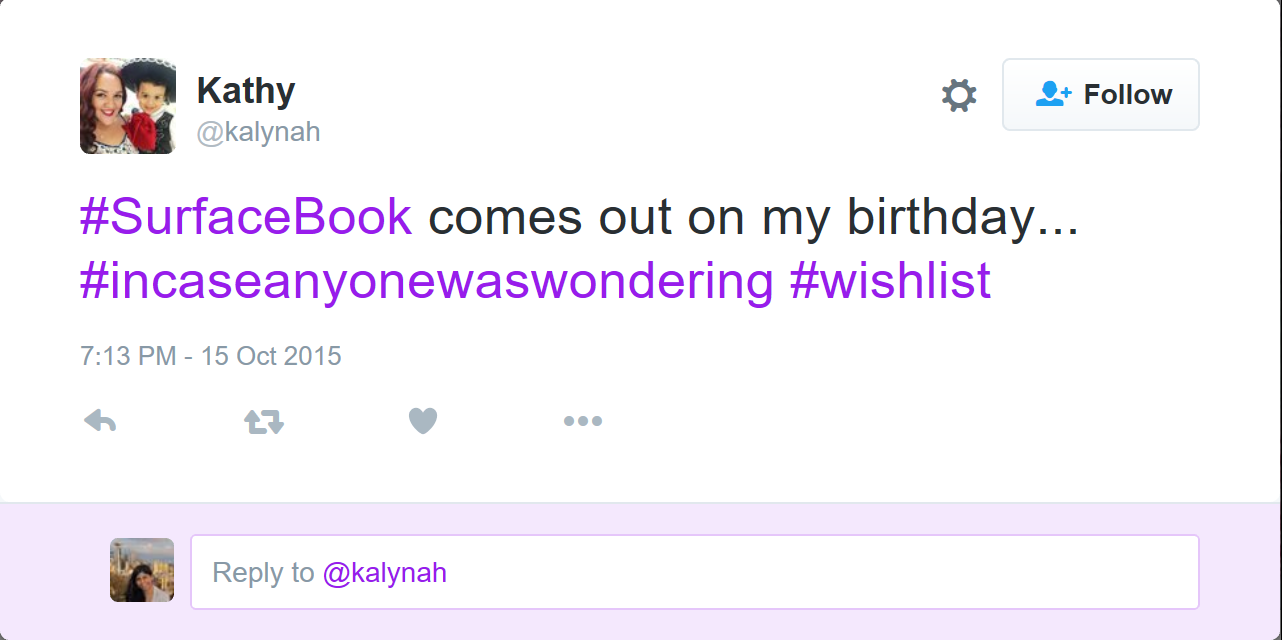1282x640 pixels.
Task: Click the small avatar beside the reply box
Action: pos(142,570)
